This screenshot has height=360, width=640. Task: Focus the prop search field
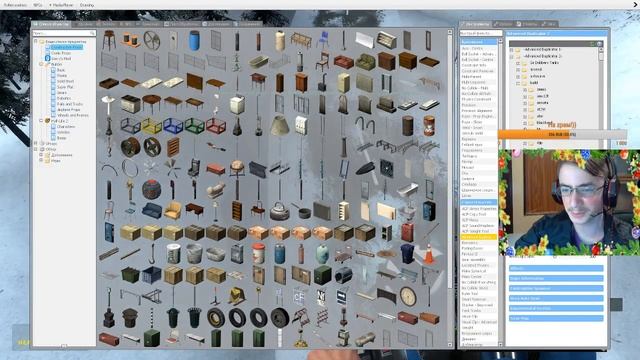[64, 33]
